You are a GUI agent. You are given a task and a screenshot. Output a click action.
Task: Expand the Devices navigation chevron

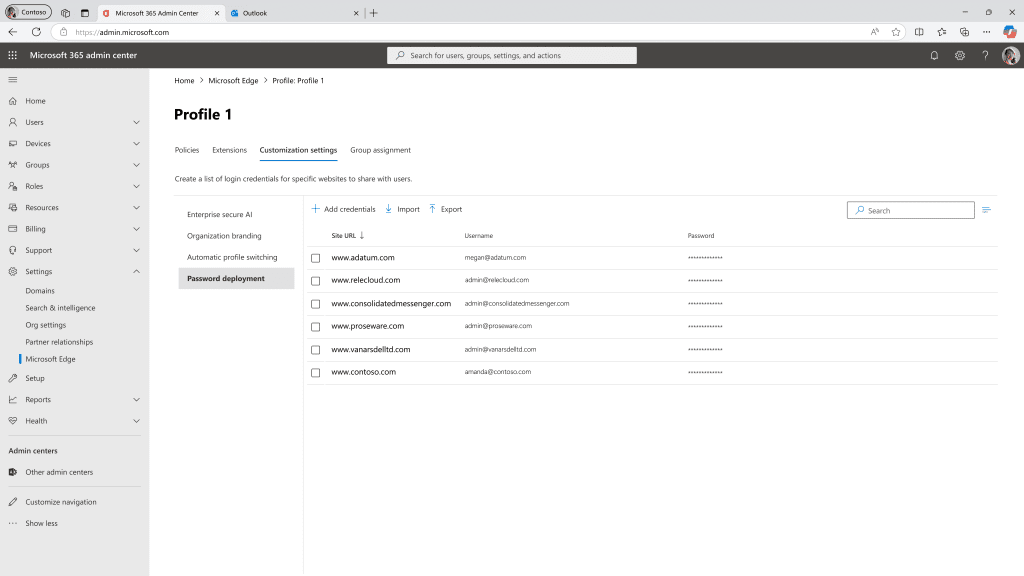(x=136, y=144)
